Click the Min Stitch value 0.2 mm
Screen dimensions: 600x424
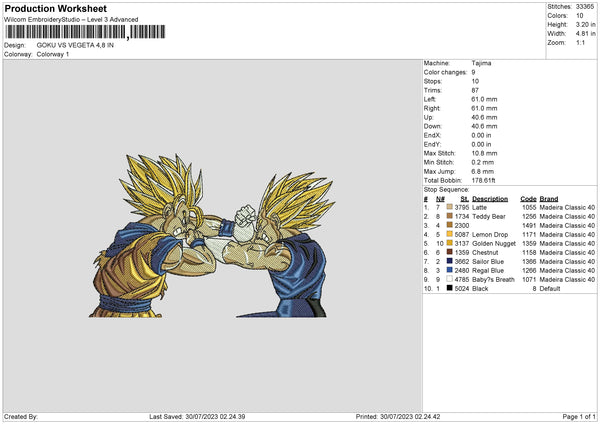483,162
